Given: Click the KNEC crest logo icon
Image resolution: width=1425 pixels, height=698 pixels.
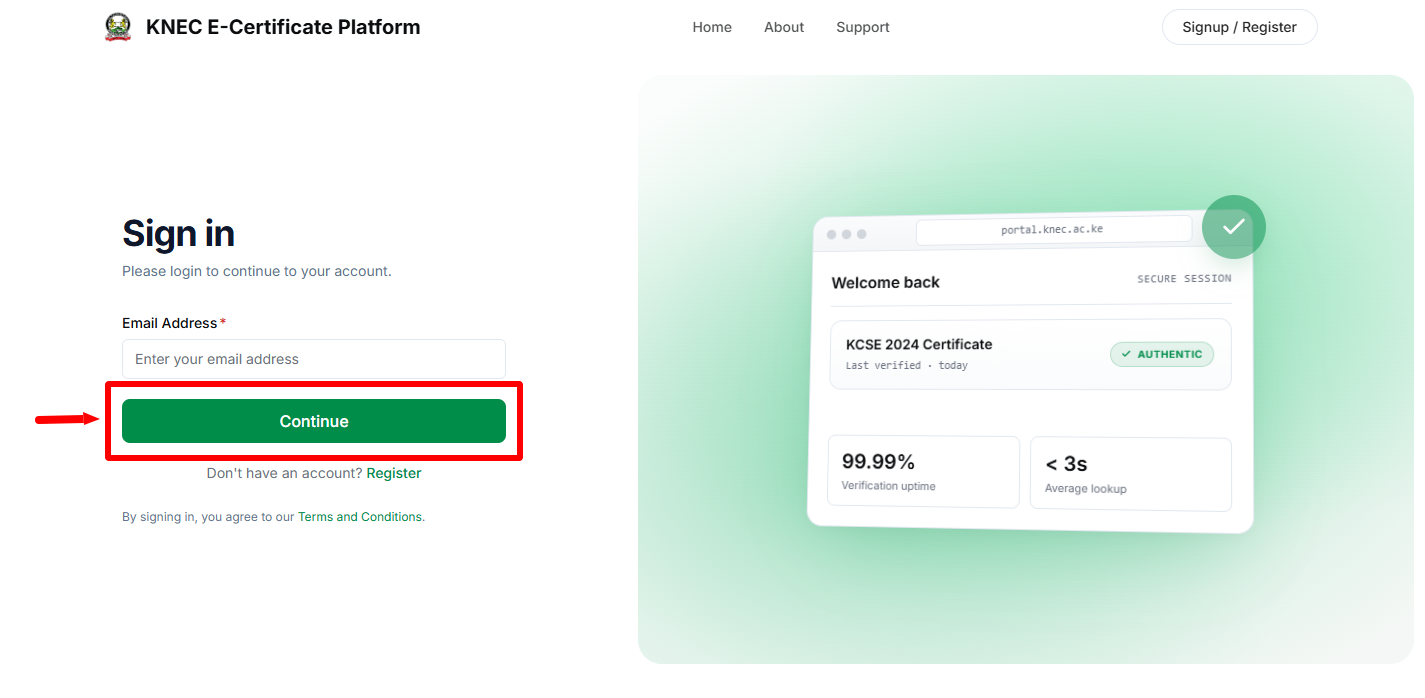Looking at the screenshot, I should pos(118,27).
